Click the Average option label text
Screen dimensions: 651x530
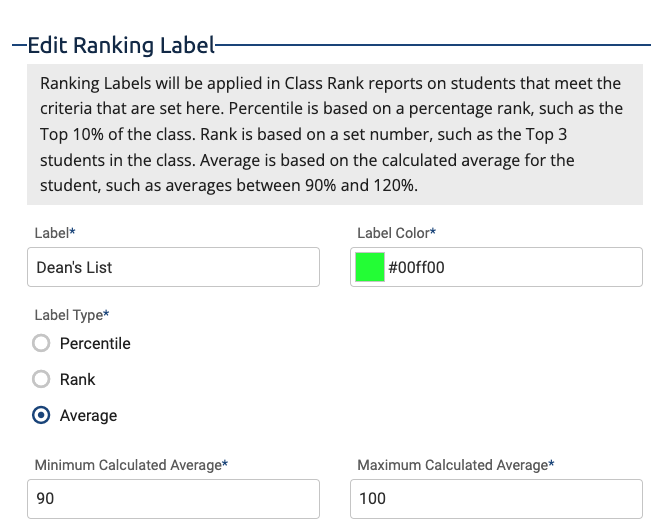tap(88, 415)
